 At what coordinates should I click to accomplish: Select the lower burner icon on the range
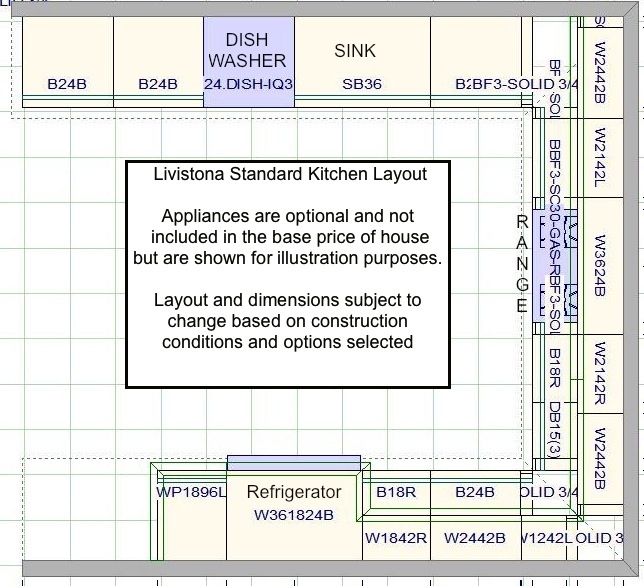[x=572, y=298]
